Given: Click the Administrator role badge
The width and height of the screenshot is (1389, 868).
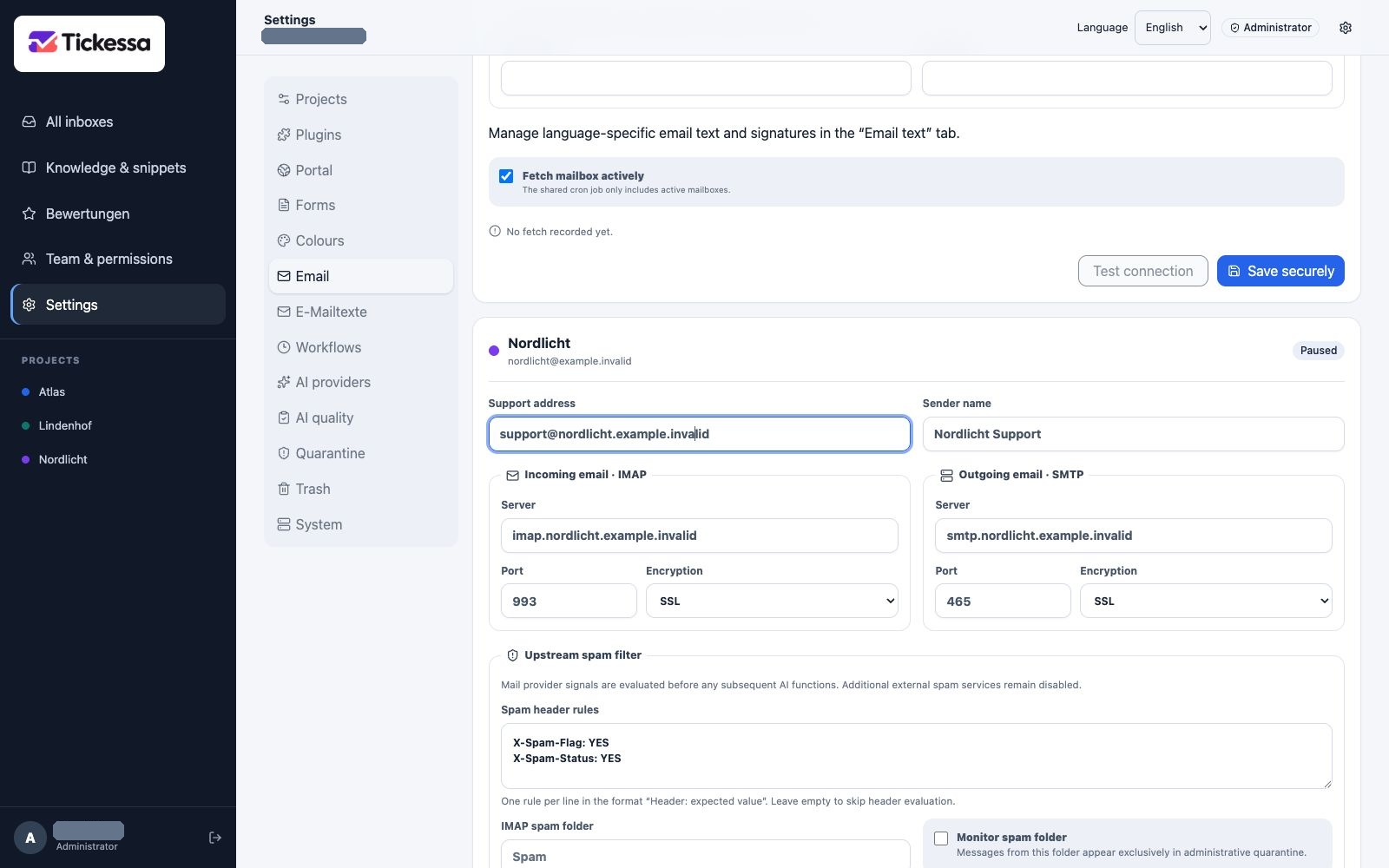Looking at the screenshot, I should click(x=1270, y=28).
